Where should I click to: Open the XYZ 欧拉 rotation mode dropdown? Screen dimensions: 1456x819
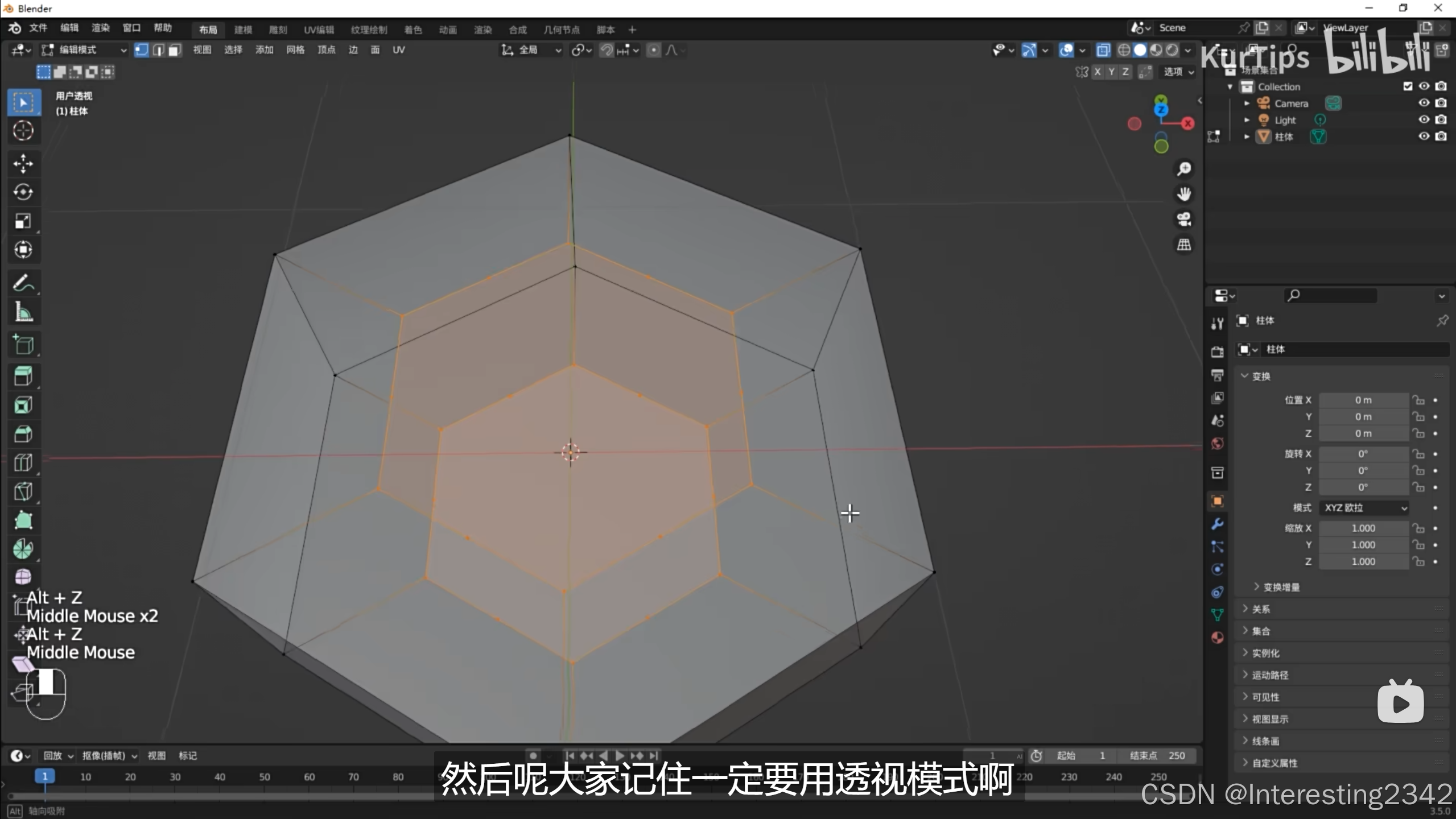coord(1364,508)
